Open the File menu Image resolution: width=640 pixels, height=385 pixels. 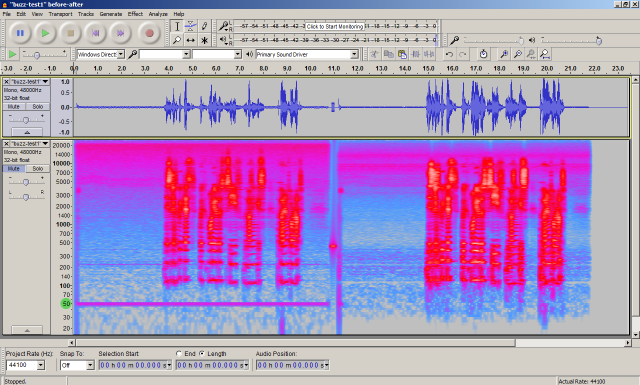7,14
